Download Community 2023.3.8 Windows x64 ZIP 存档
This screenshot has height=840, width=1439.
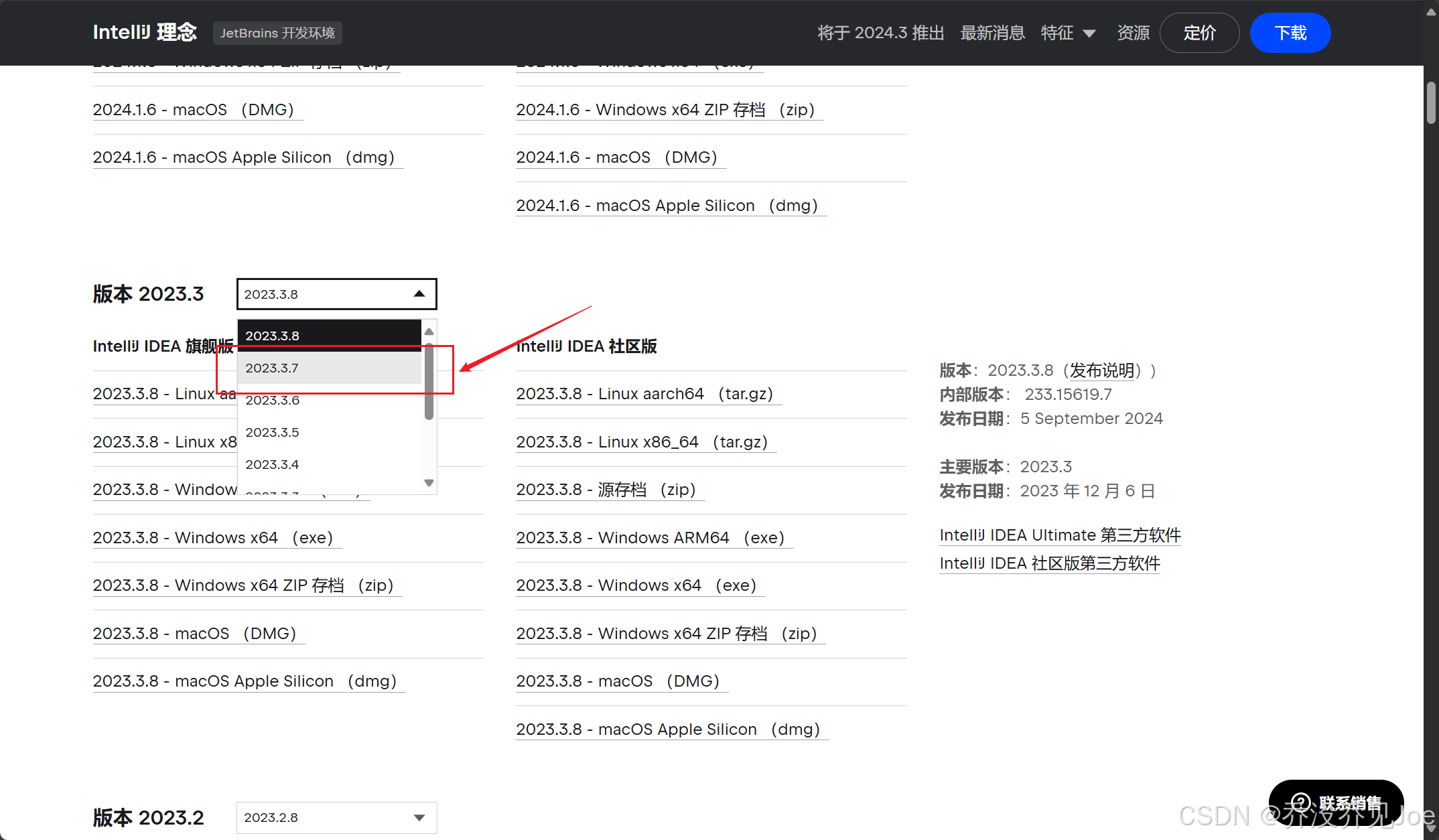(x=671, y=634)
